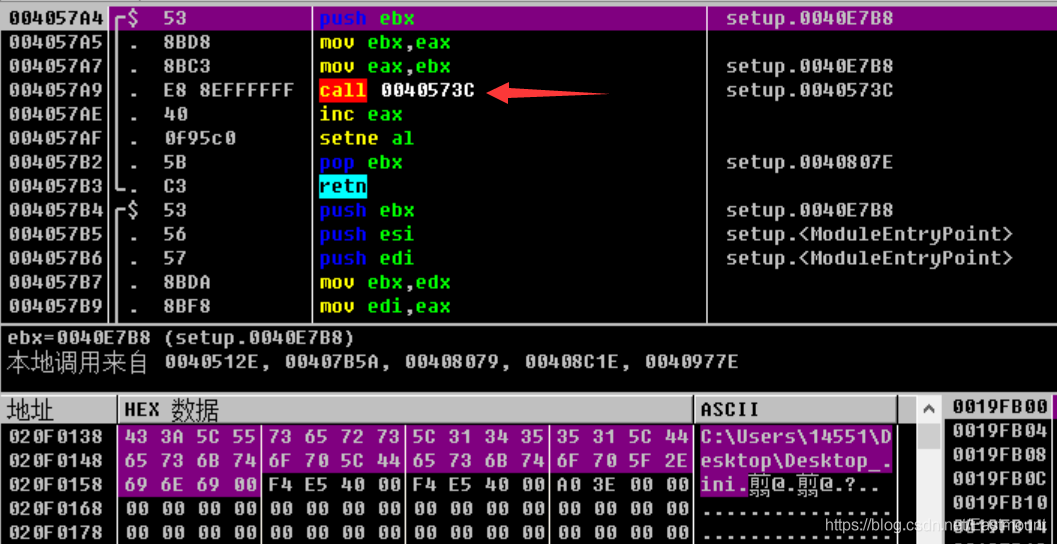This screenshot has height=544, width=1057.
Task: Click stack address 0019FB04
Action: click(1000, 430)
